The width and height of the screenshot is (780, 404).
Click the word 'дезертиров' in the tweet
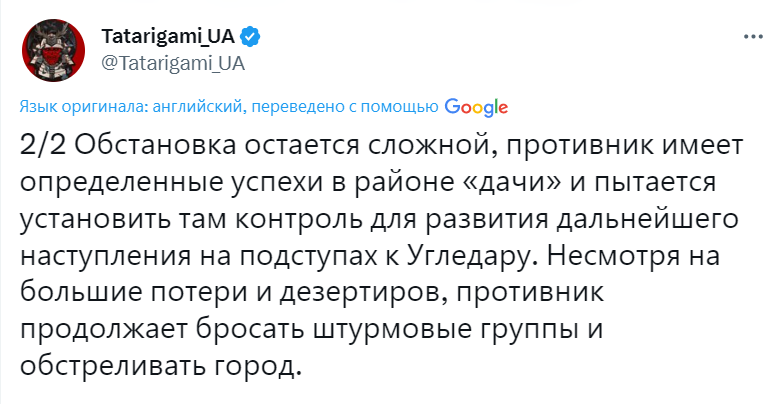[339, 292]
